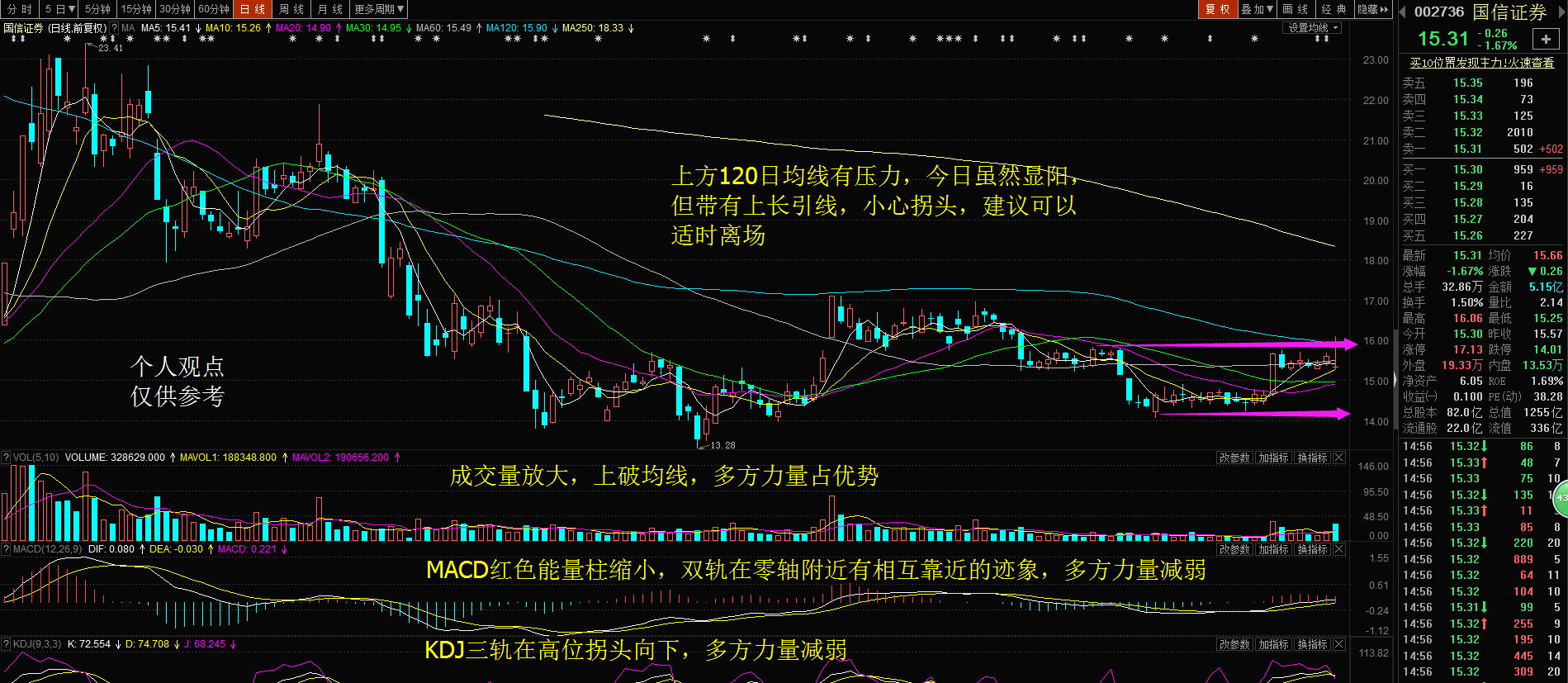The width and height of the screenshot is (1568, 683).
Task: Click the MA60: 15.49 indicator value
Action: coord(443,28)
